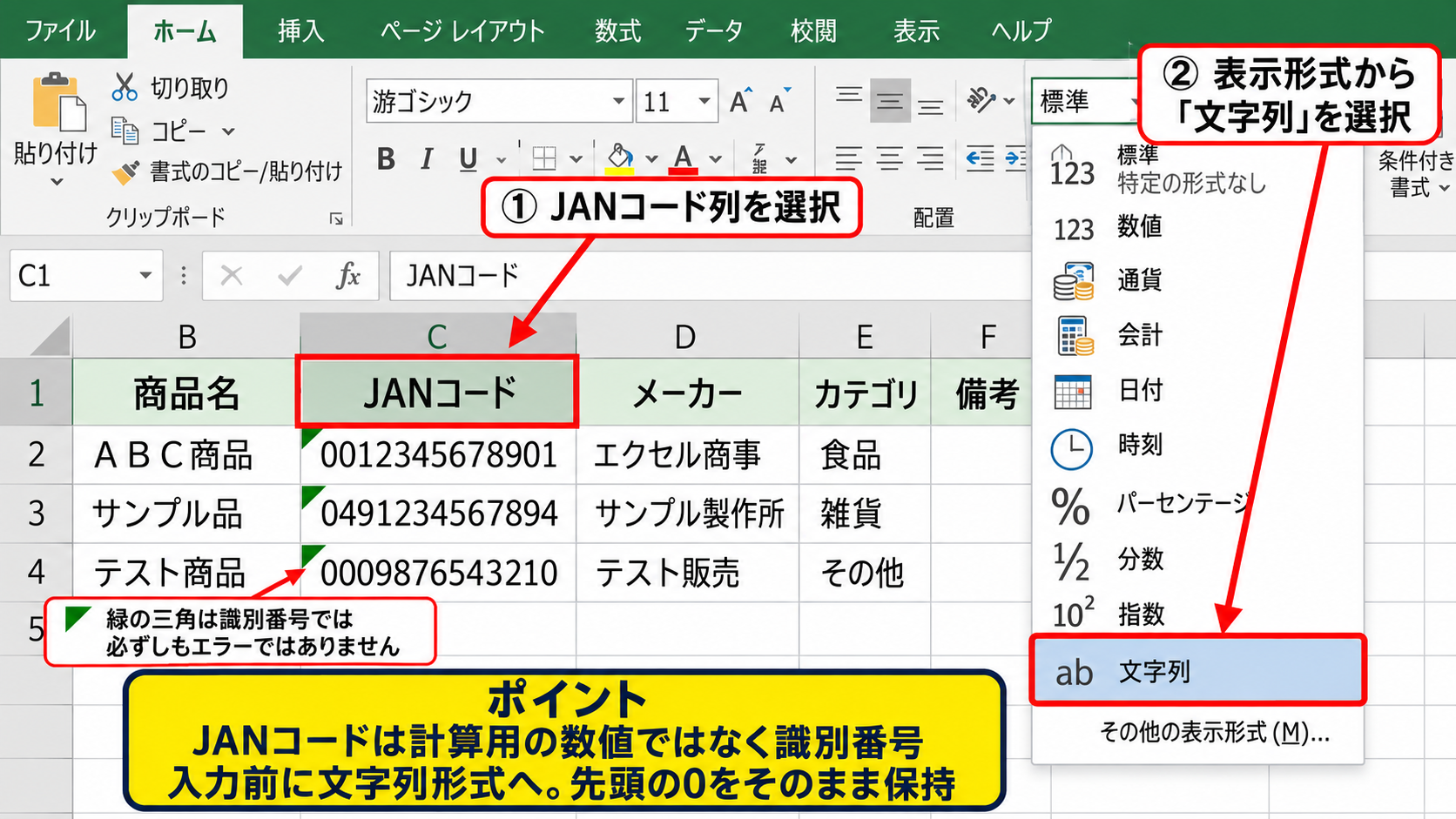This screenshot has height=819, width=1456.
Task: Select column D header
Action: click(x=687, y=336)
